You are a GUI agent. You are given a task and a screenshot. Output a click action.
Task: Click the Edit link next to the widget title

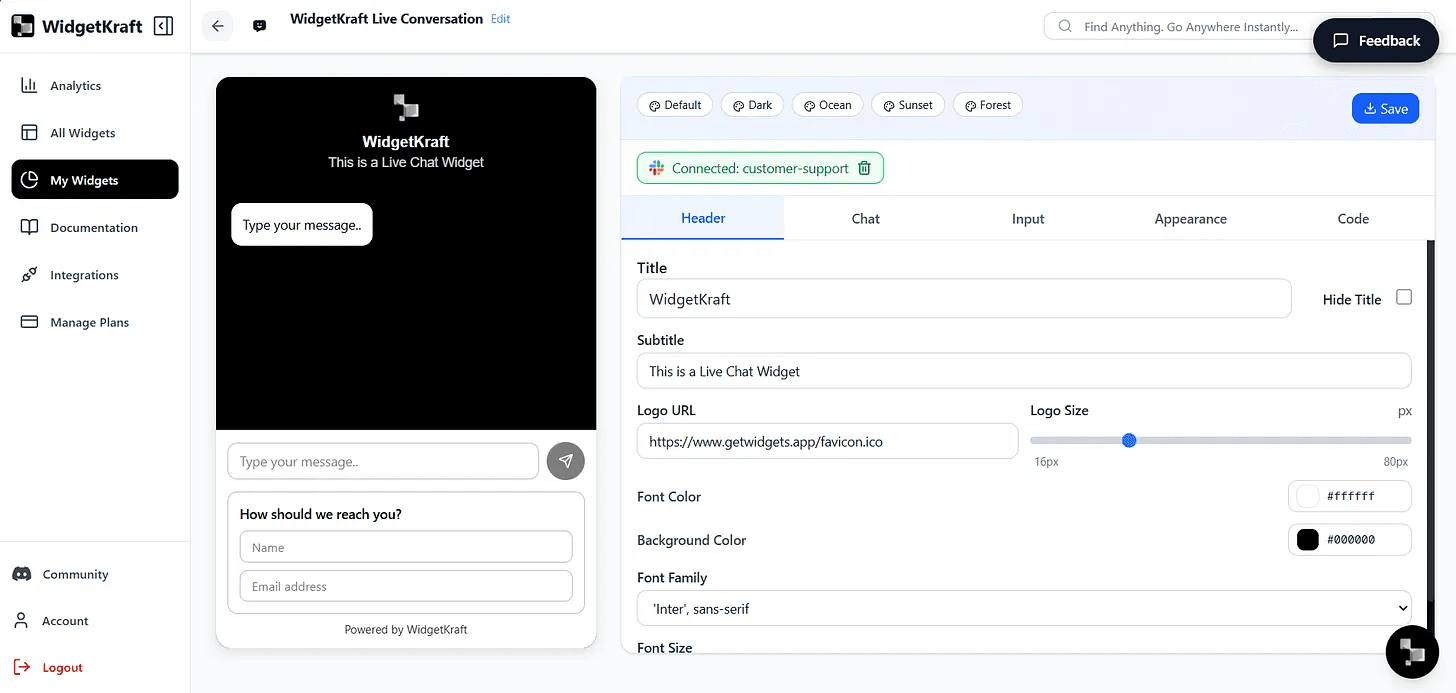pyautogui.click(x=499, y=18)
